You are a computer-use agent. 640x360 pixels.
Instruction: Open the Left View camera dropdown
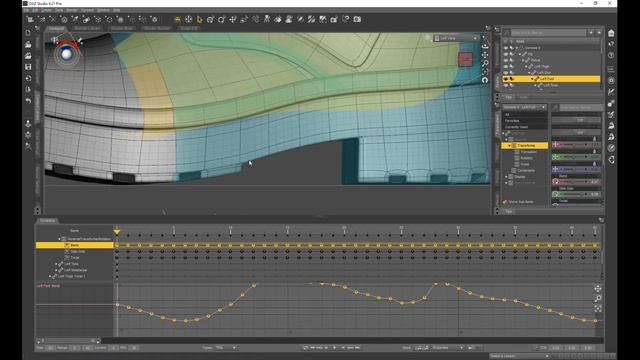(x=456, y=38)
